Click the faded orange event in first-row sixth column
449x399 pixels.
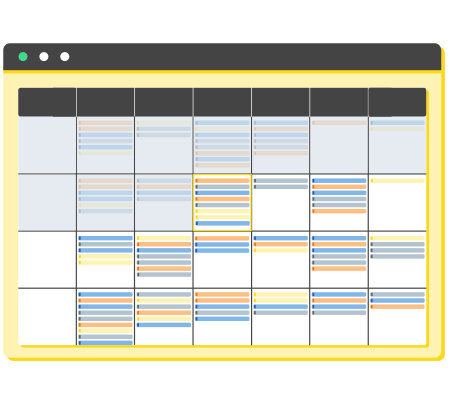(x=339, y=123)
